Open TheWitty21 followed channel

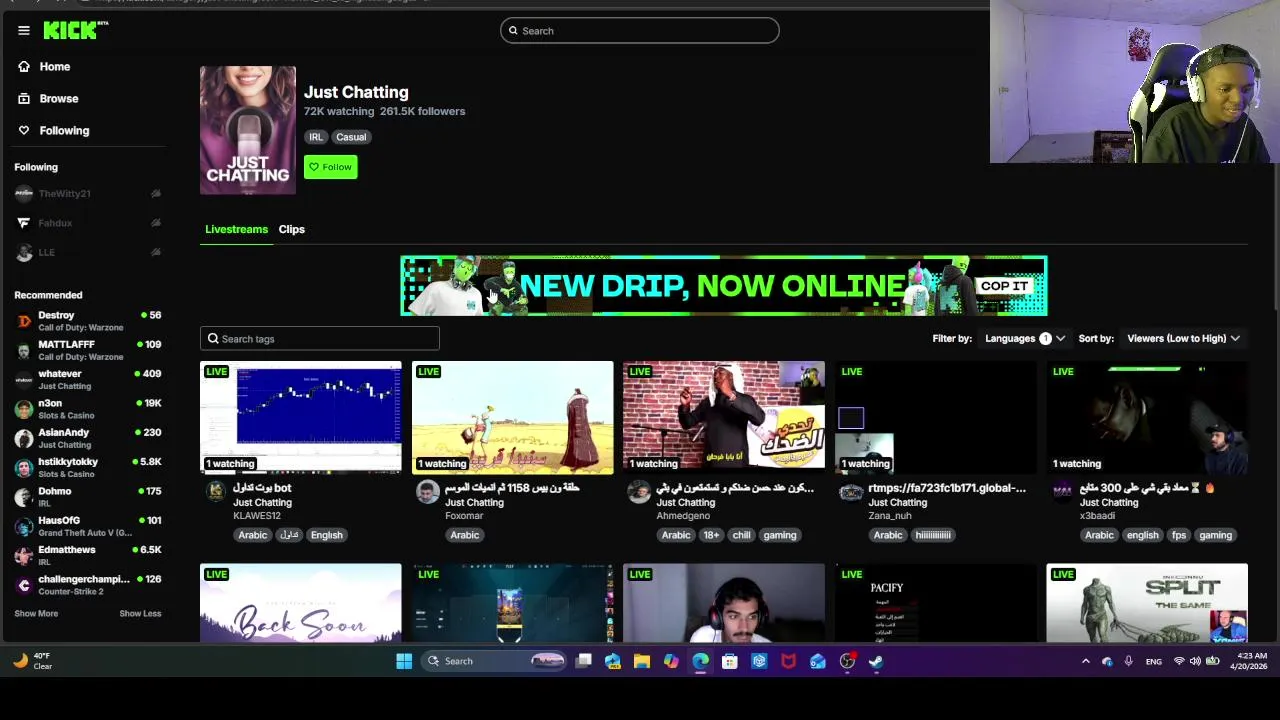(x=64, y=194)
